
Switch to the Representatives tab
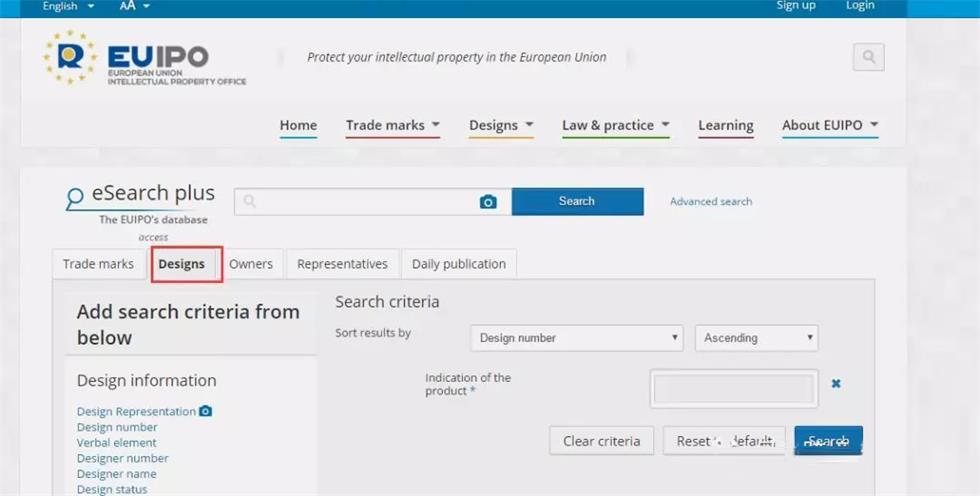[x=342, y=264]
